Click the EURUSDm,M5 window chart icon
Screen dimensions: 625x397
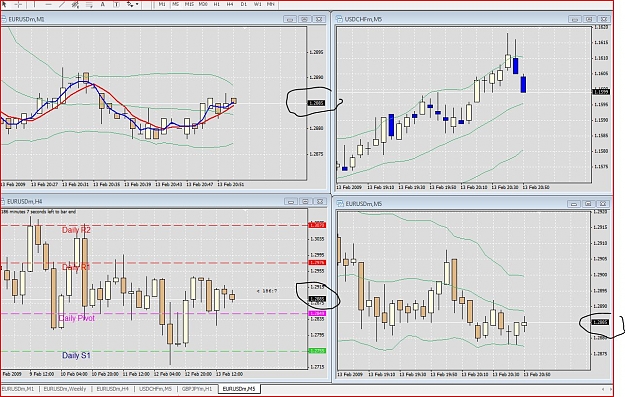pos(340,204)
